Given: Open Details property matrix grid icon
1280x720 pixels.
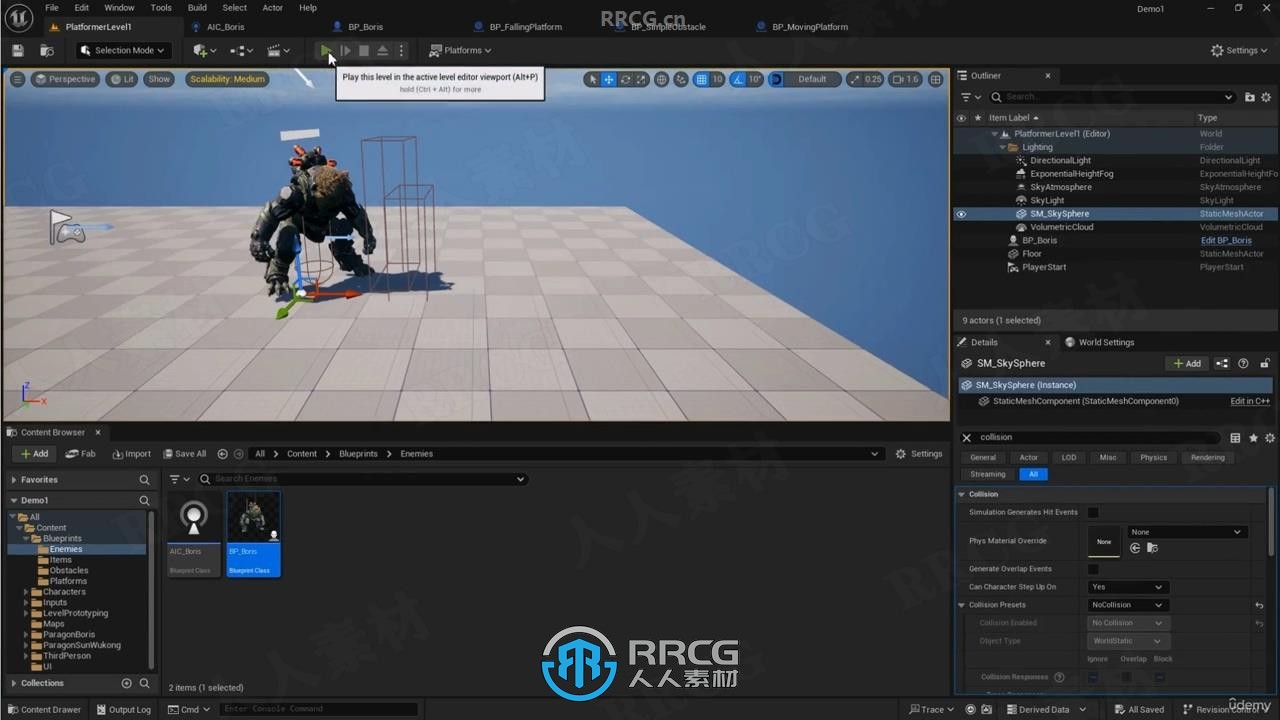Looking at the screenshot, I should 1236,438.
